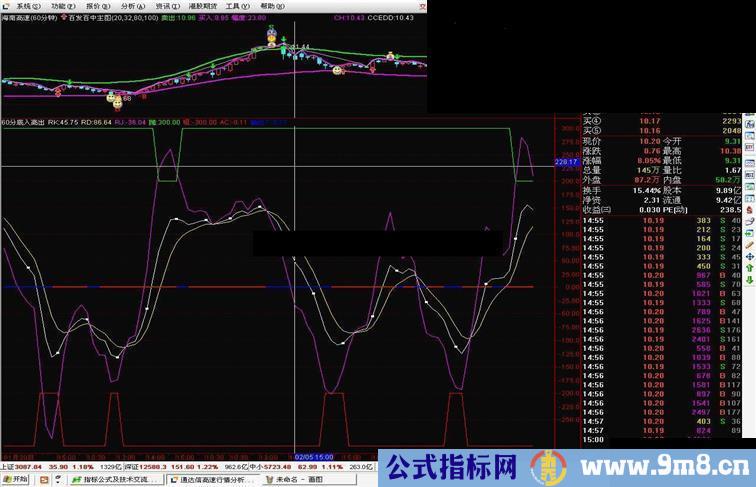Open the 工具 menu

(x=232, y=5)
